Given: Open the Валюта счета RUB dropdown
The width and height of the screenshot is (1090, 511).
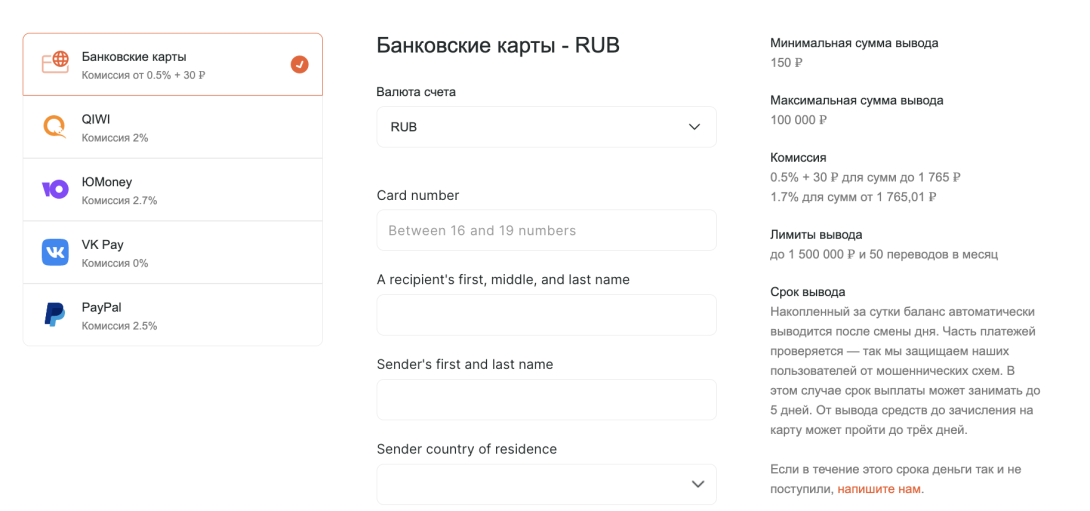Looking at the screenshot, I should [x=546, y=127].
